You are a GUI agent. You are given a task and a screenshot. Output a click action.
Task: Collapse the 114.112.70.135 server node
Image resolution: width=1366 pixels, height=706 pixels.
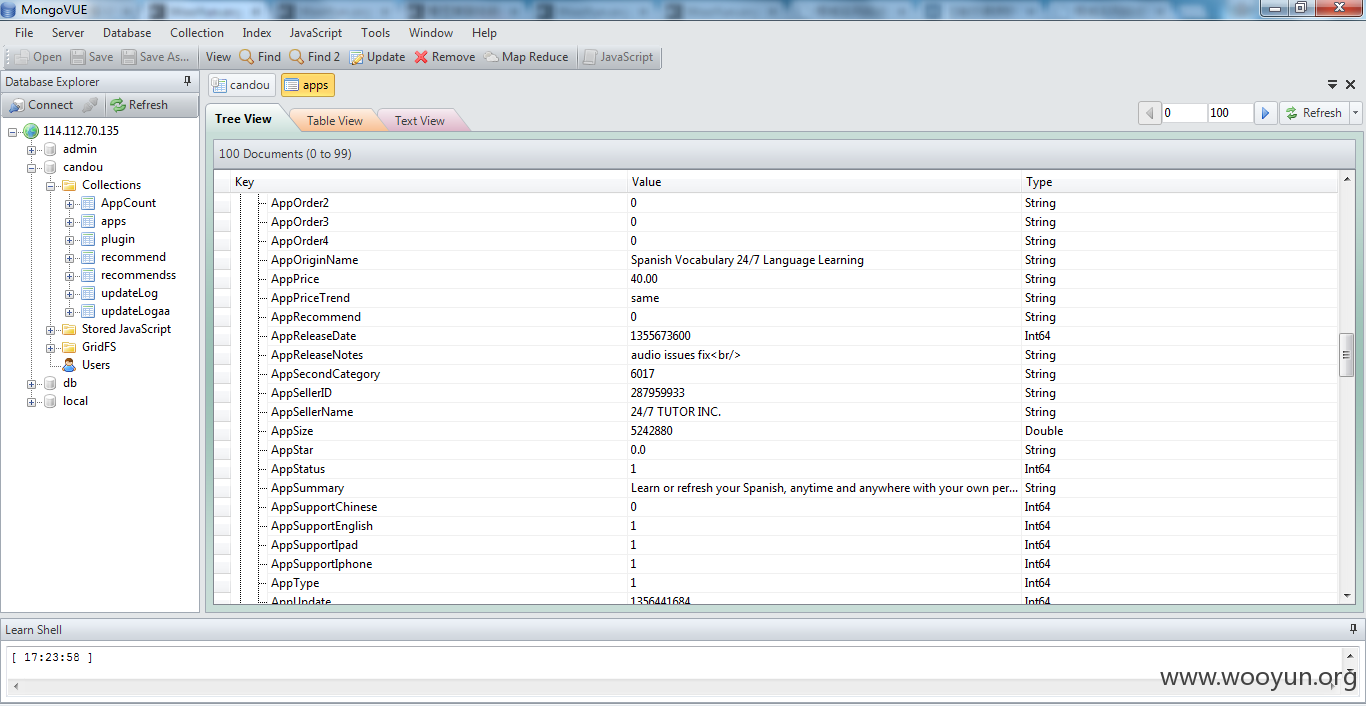tap(13, 132)
